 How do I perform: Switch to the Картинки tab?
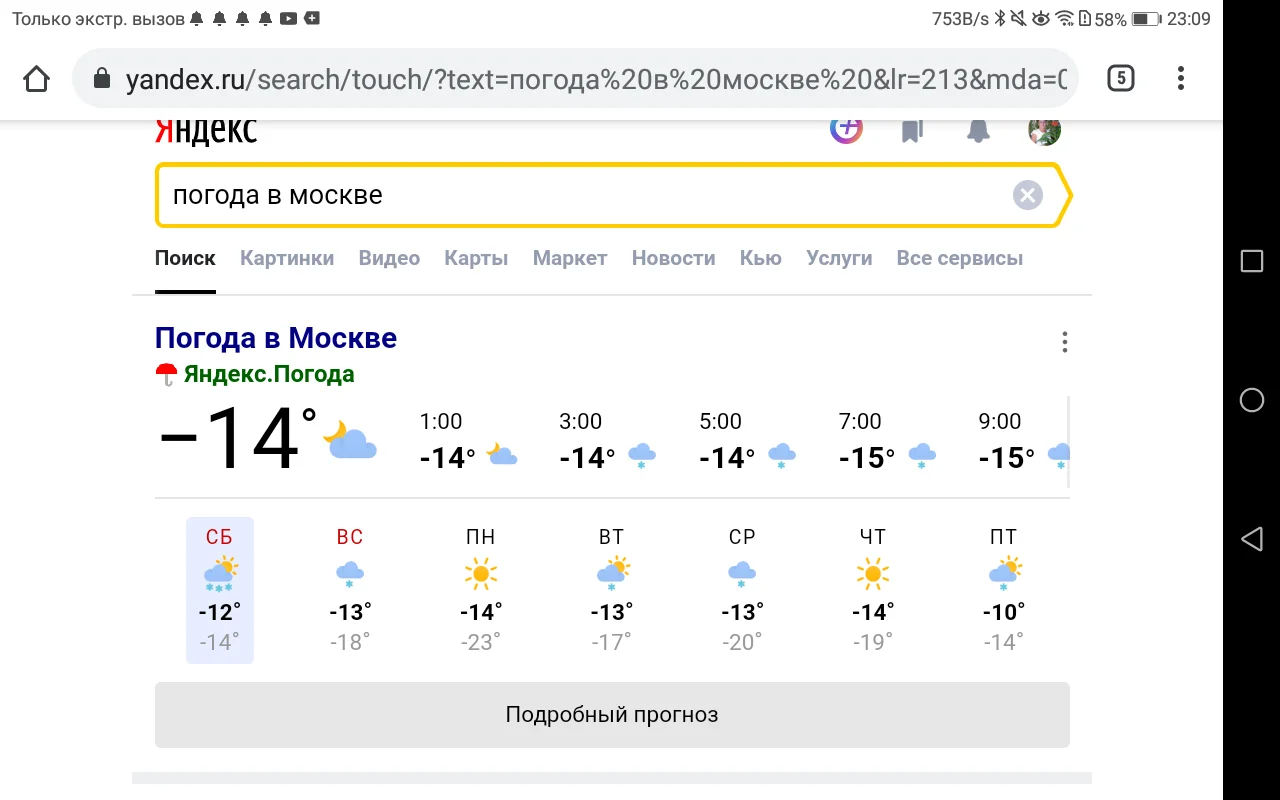287,257
